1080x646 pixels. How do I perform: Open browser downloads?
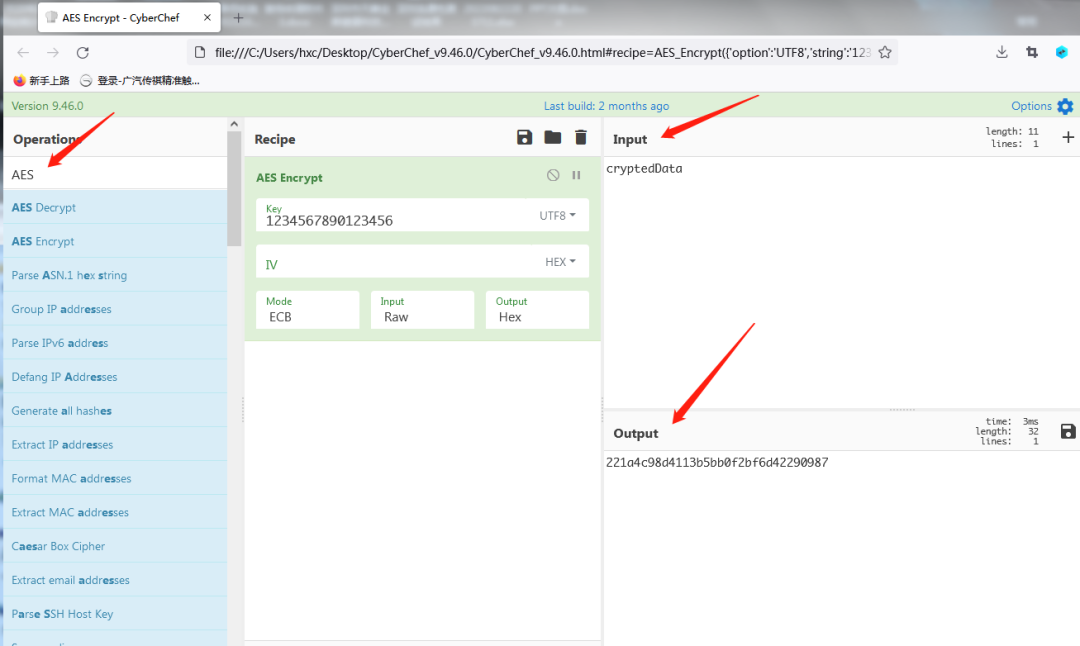click(1001, 52)
